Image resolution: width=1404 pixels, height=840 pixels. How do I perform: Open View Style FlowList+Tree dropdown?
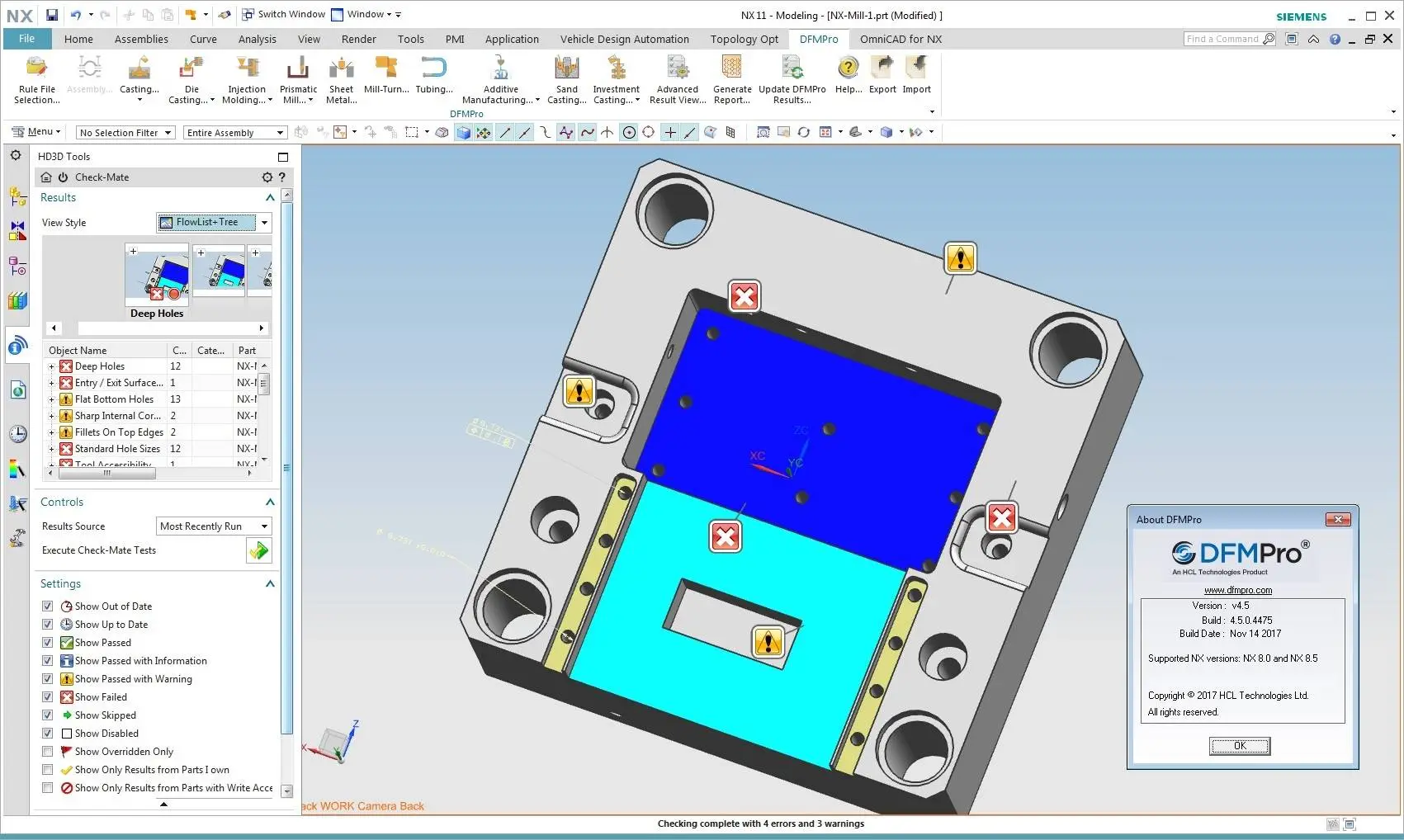214,222
